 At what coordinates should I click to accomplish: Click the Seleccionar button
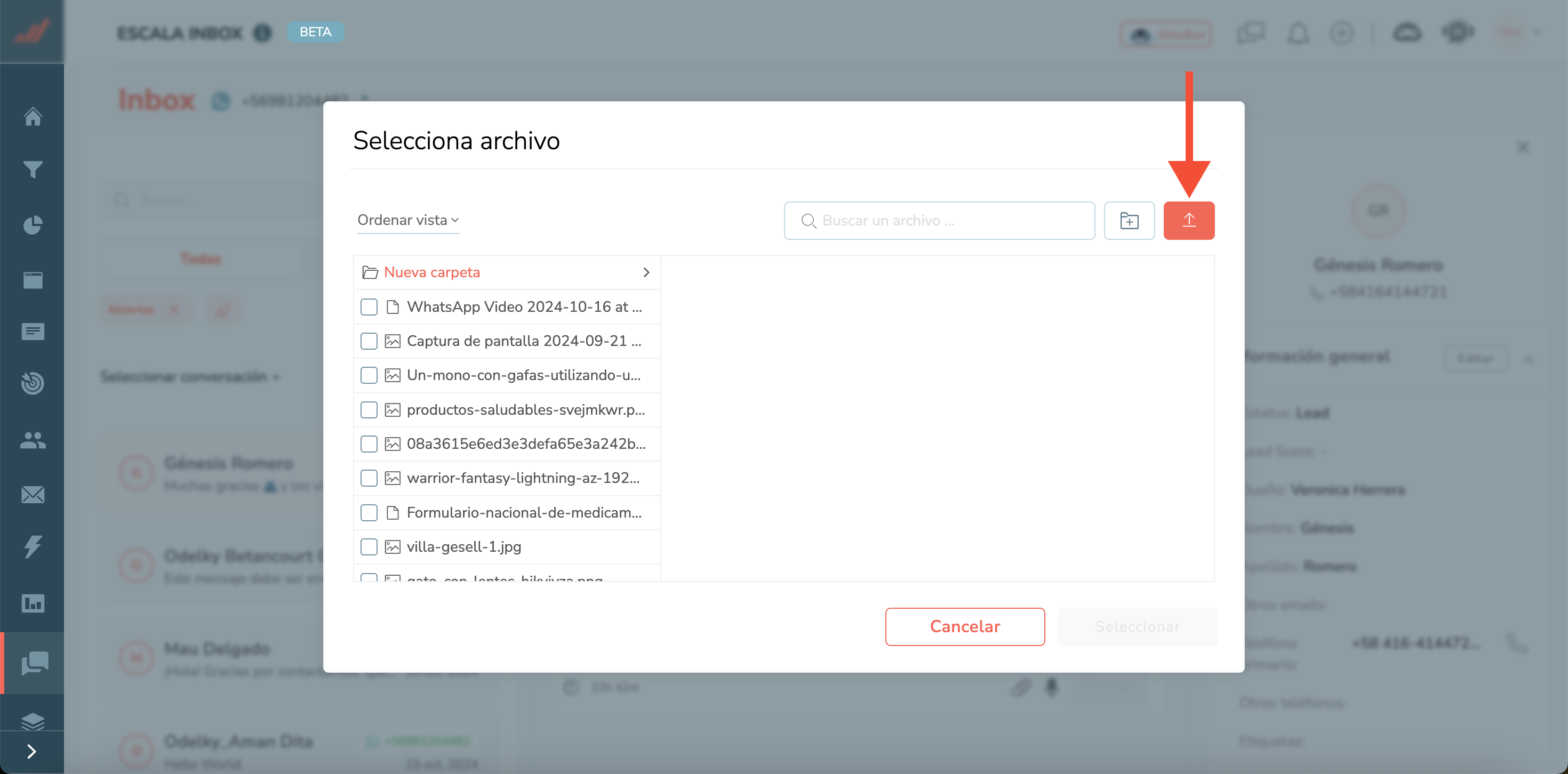1138,626
